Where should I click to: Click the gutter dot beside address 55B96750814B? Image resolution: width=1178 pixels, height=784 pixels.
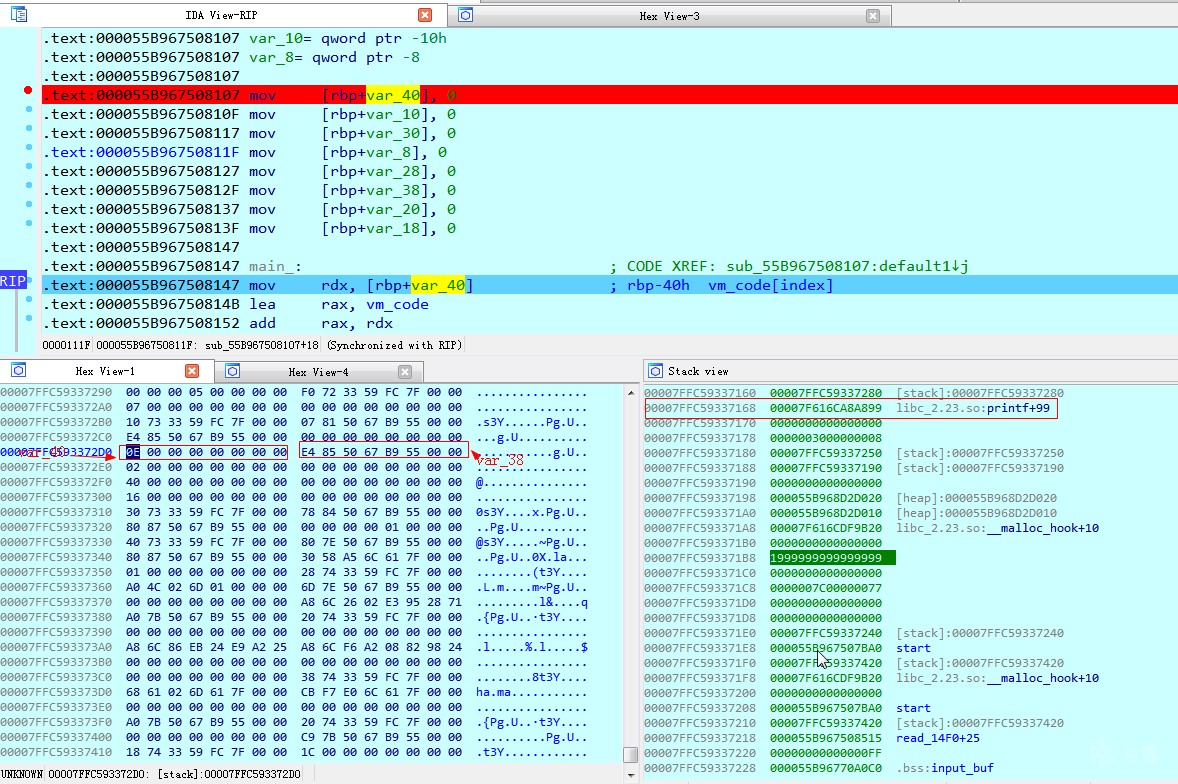pos(29,299)
